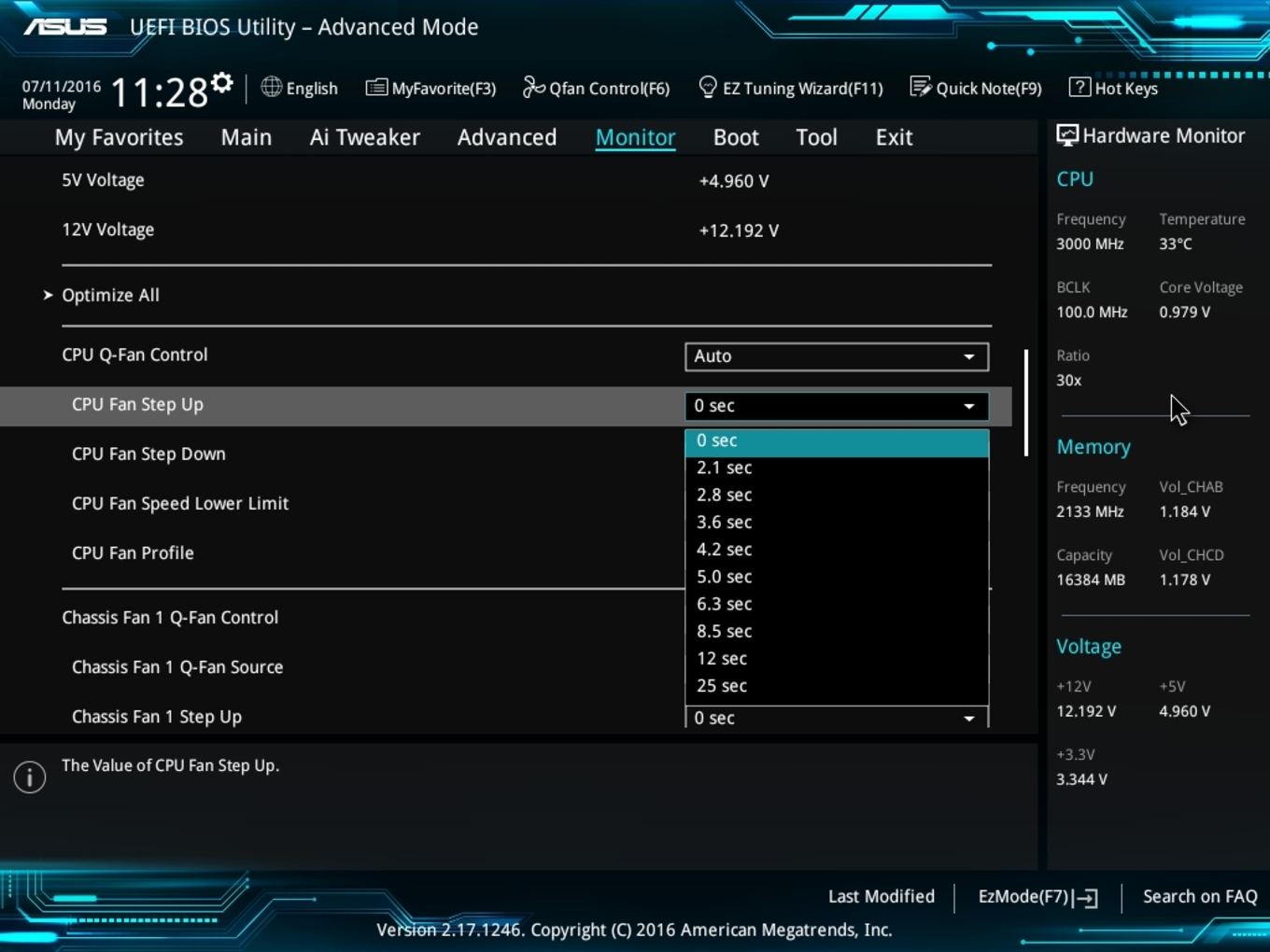Image resolution: width=1270 pixels, height=952 pixels.
Task: Click the 5V Voltage label
Action: 103,180
